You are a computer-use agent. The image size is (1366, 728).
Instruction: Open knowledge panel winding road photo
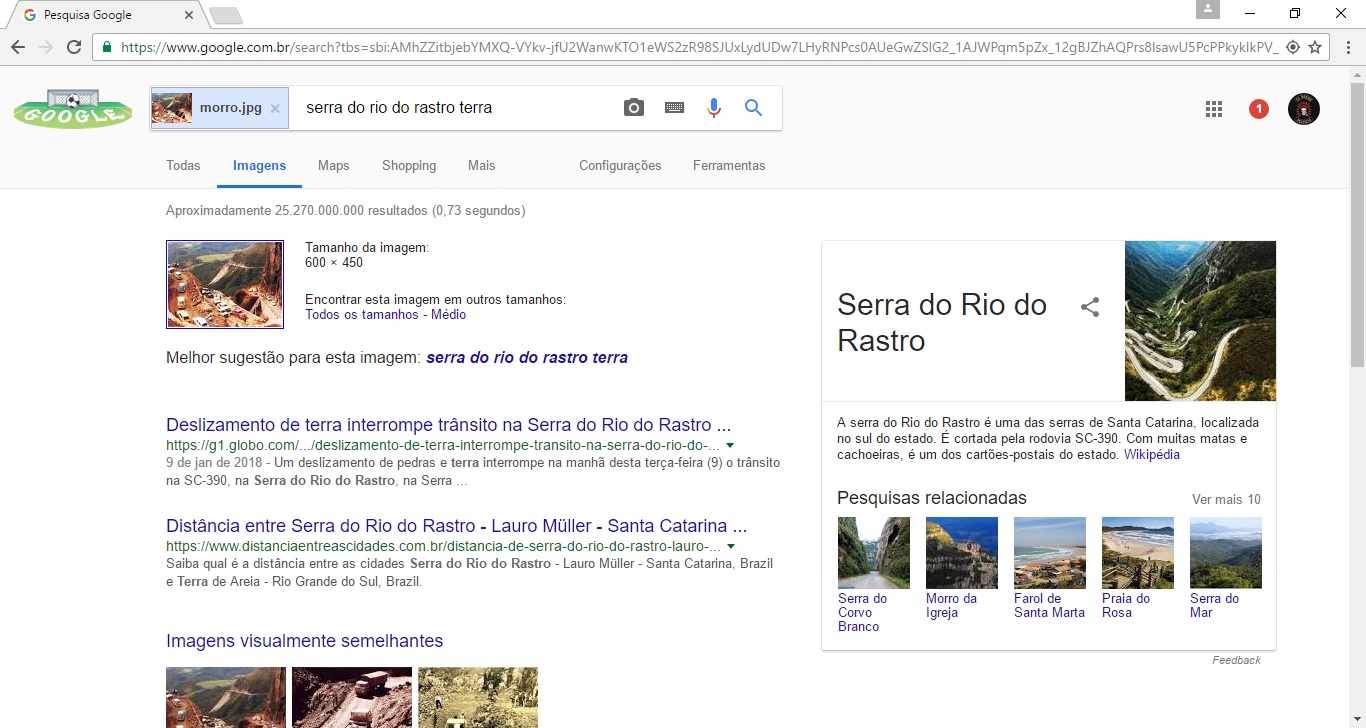pos(1200,321)
